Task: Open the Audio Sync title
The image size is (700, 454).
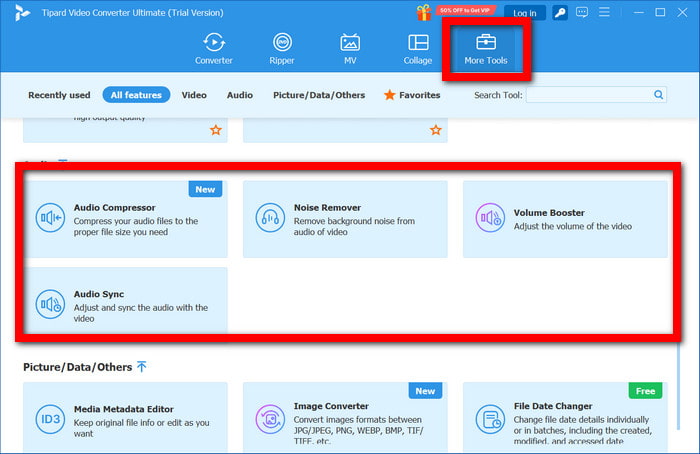Action: (x=99, y=294)
